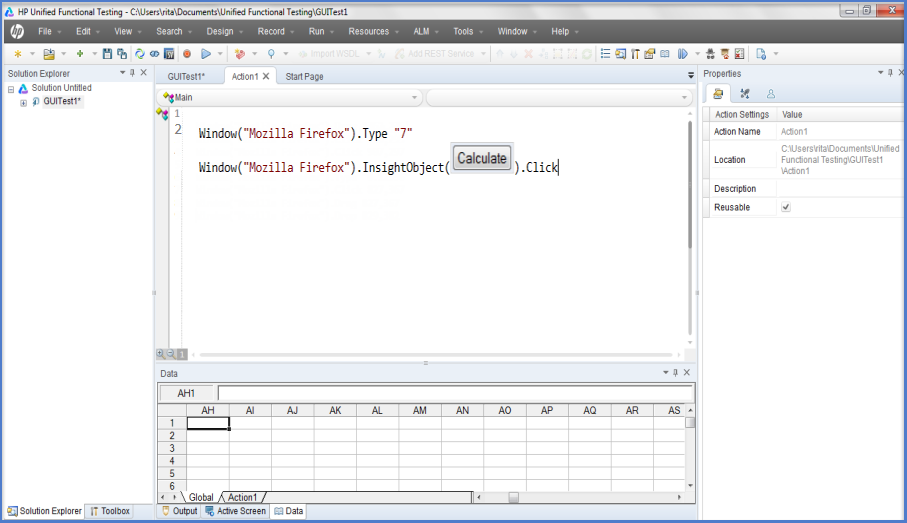
Task: Click the circular refresh arrows toolbar icon
Action: coord(139,54)
